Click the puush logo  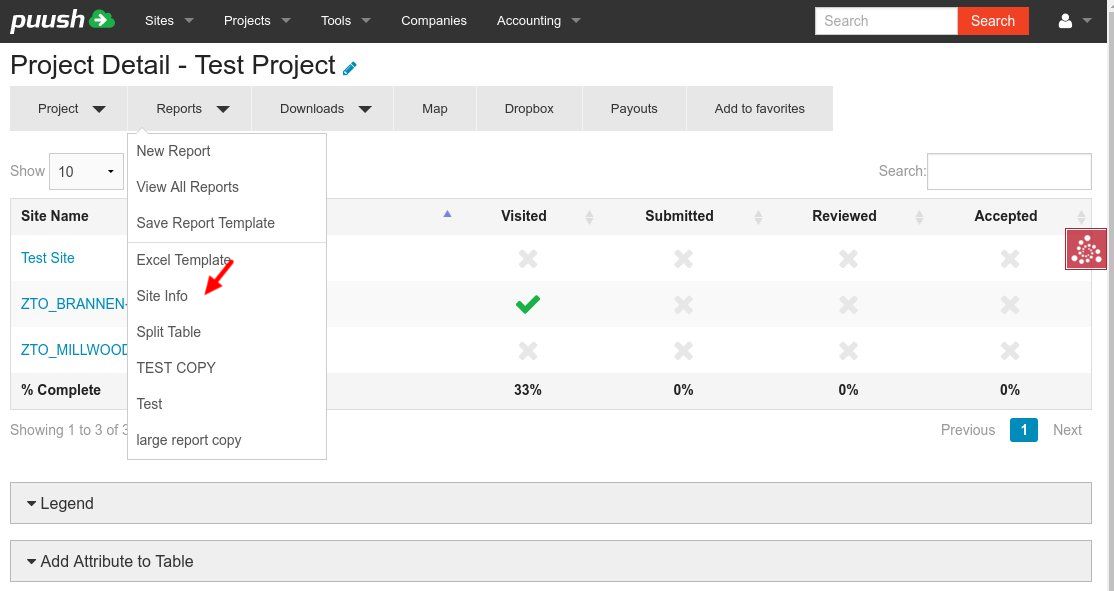pos(62,20)
